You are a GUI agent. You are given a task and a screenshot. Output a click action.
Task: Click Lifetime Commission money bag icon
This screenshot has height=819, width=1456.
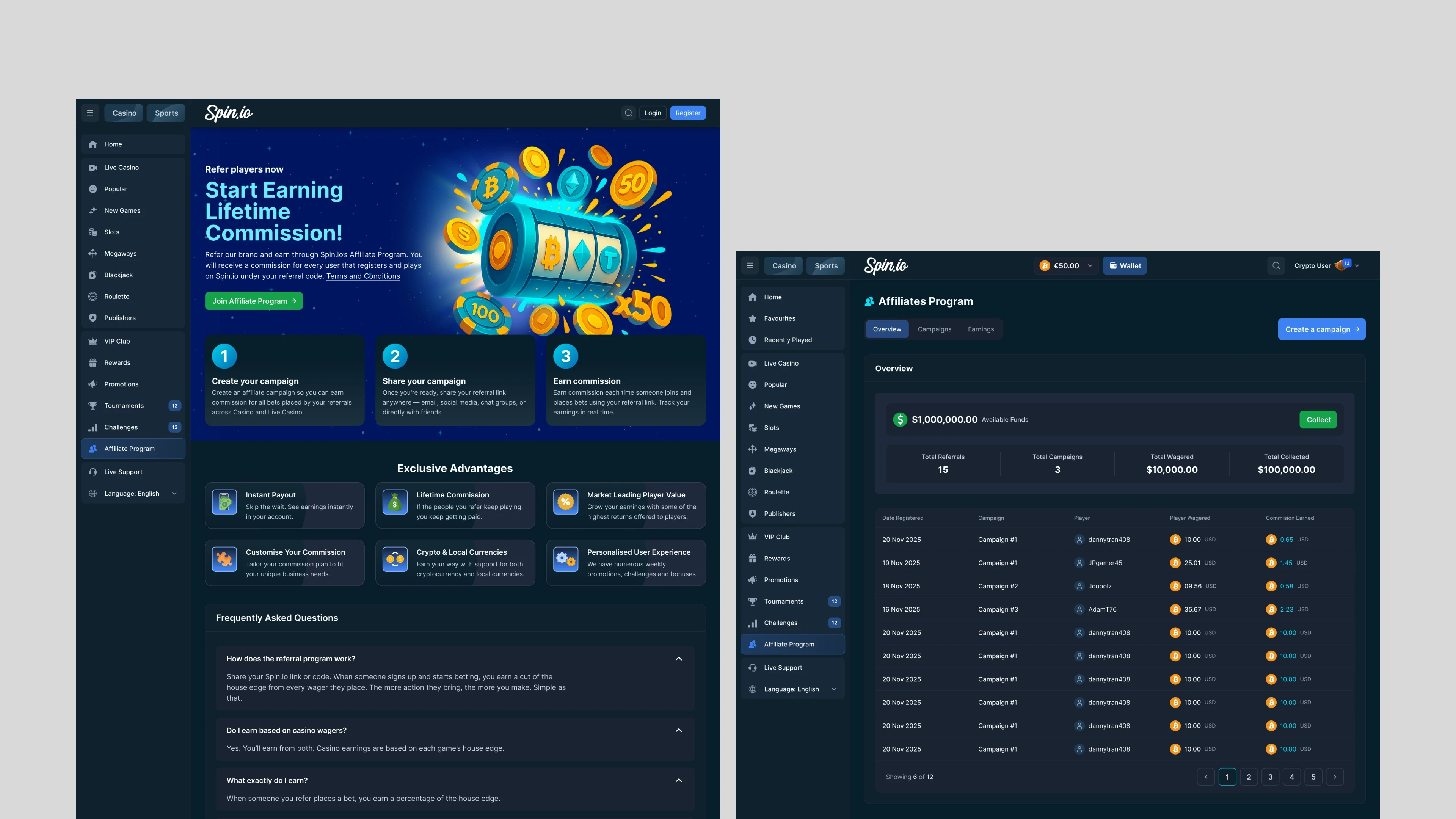(x=395, y=502)
